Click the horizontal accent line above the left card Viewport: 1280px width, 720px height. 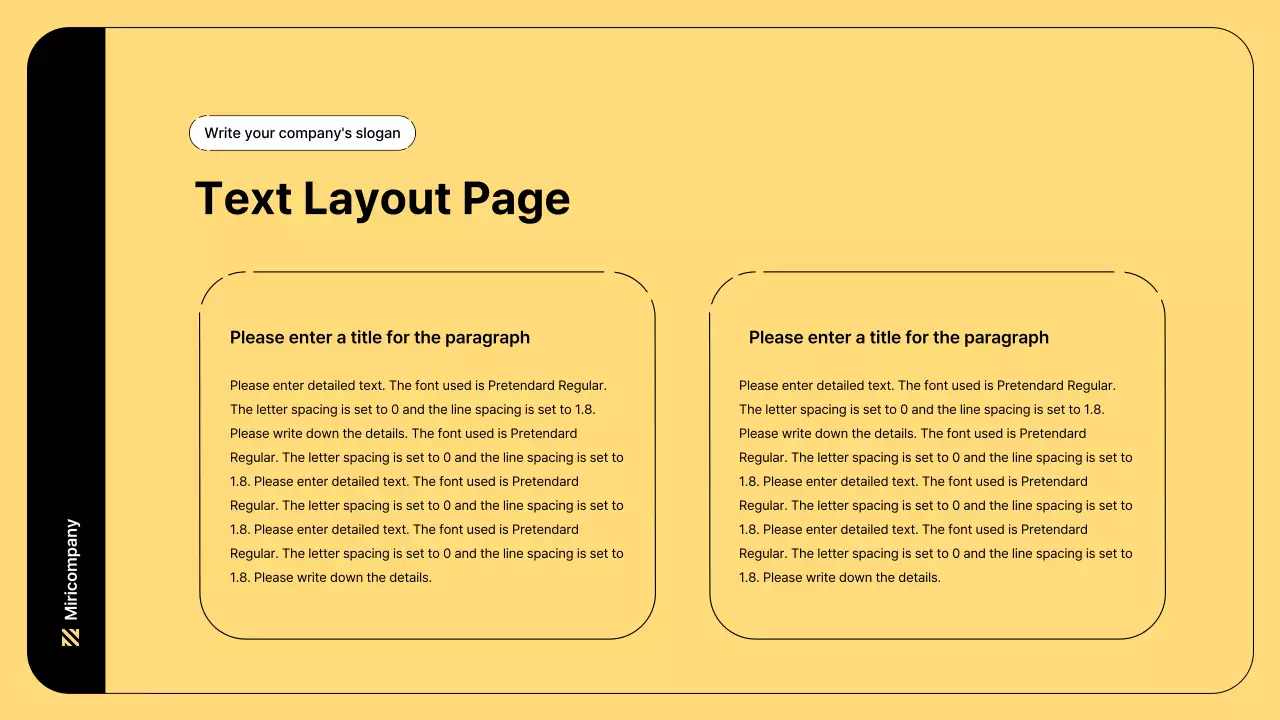pos(430,271)
